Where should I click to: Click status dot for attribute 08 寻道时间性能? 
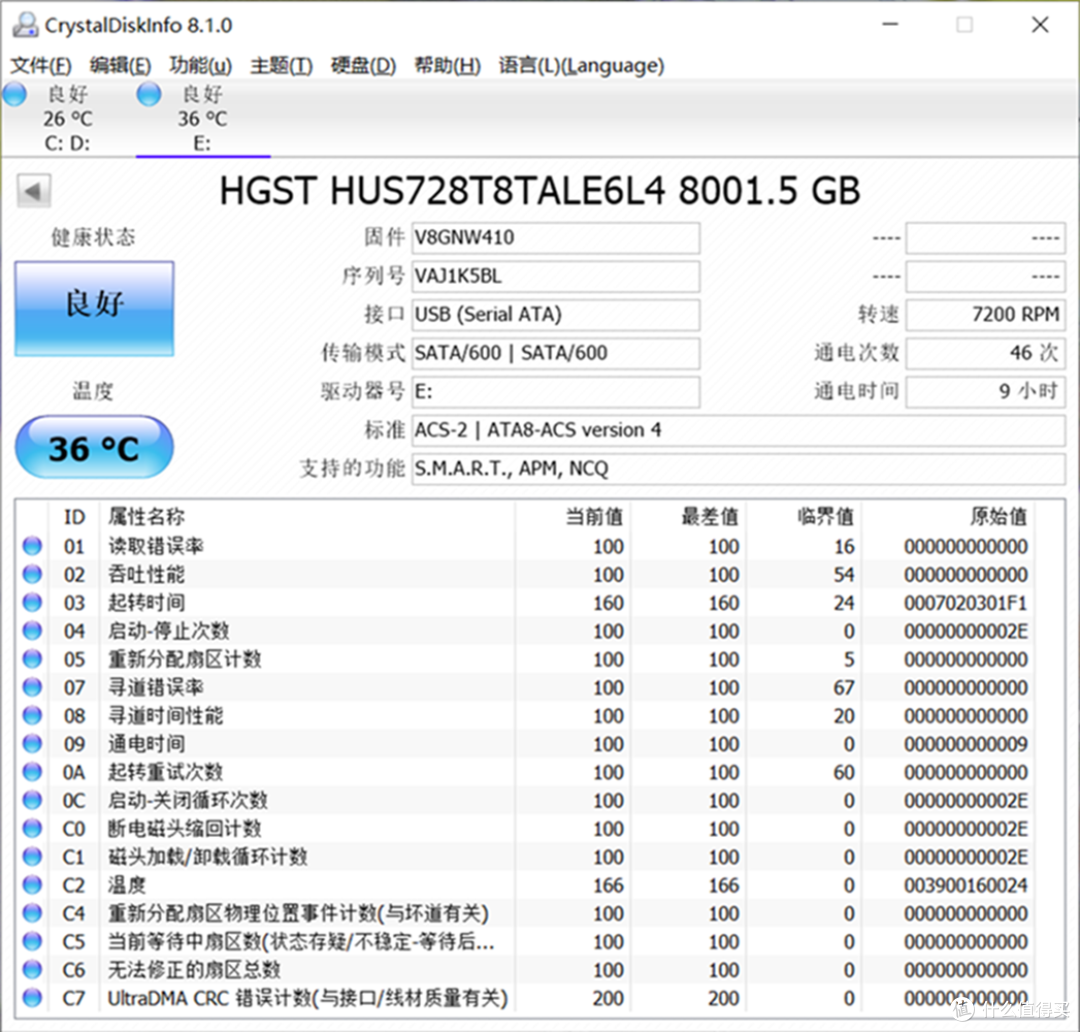pyautogui.click(x=32, y=716)
